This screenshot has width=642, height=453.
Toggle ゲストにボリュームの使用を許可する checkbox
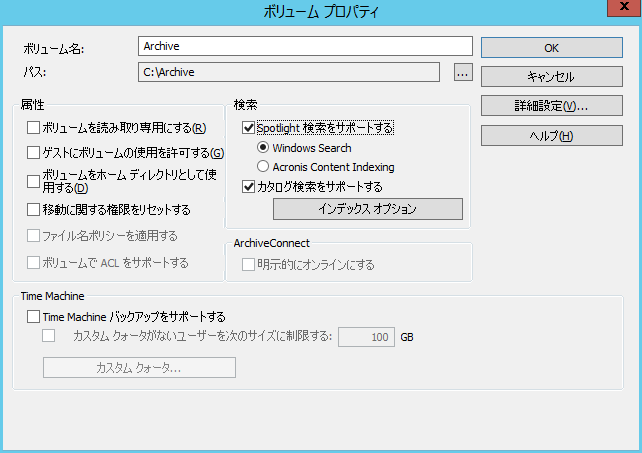[34, 153]
